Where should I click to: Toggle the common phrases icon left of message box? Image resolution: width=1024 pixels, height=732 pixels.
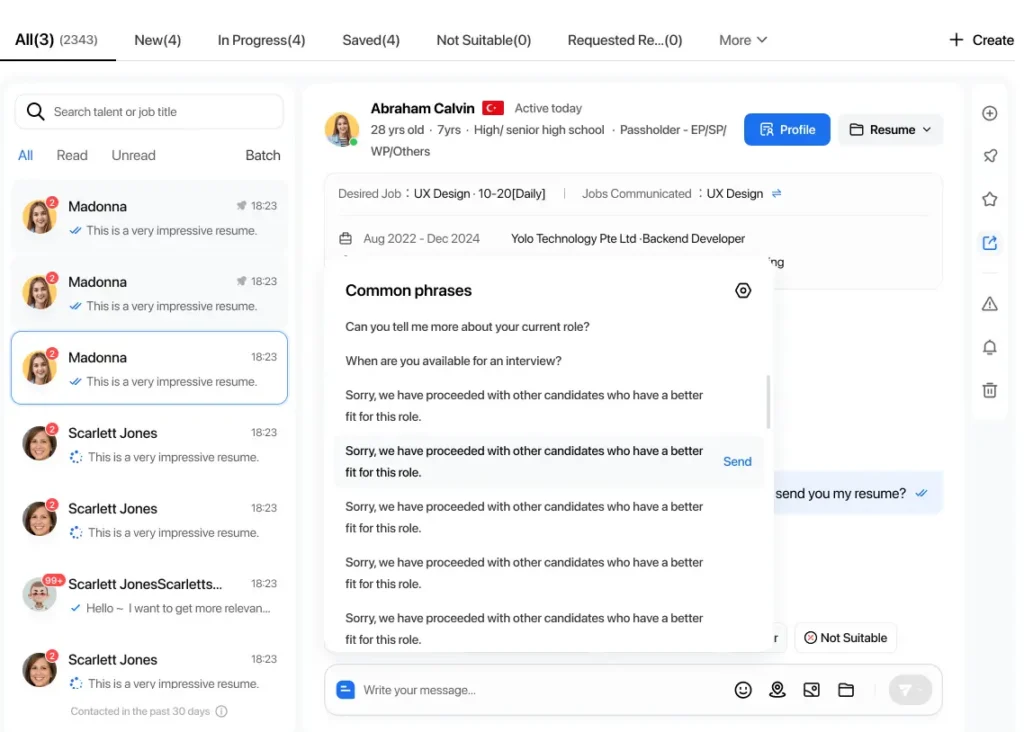tap(345, 690)
